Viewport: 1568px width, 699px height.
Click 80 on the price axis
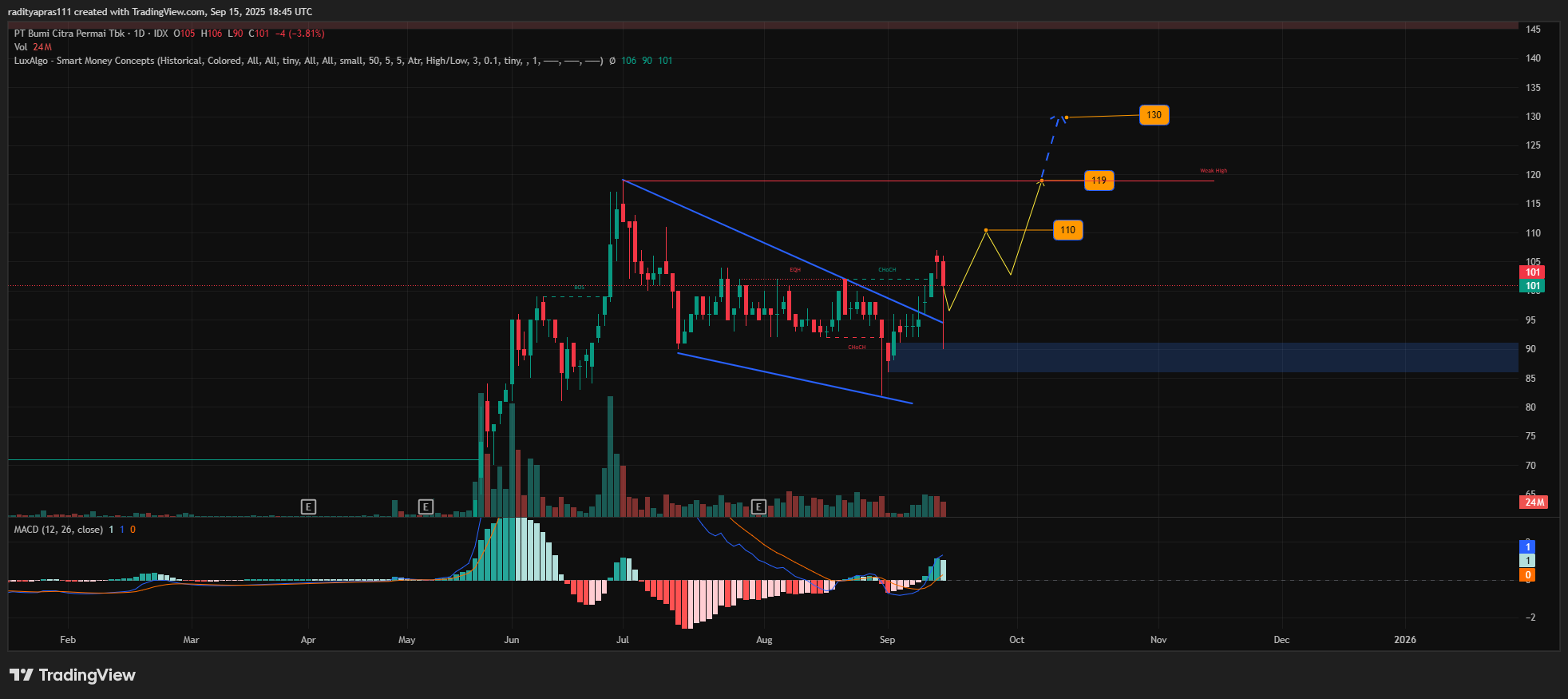tap(1530, 407)
